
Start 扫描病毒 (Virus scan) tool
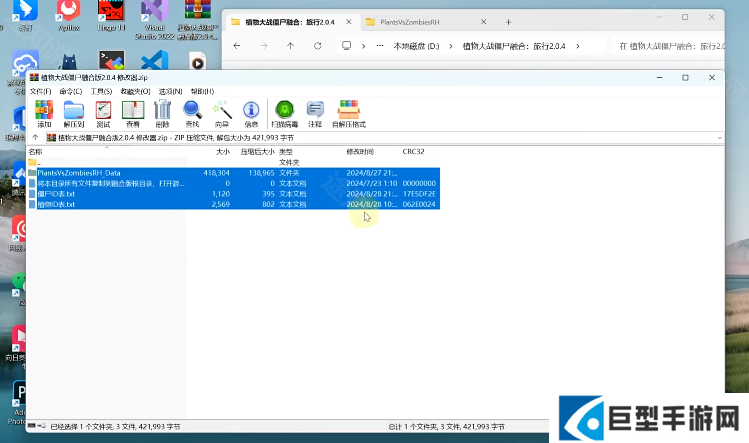point(284,113)
